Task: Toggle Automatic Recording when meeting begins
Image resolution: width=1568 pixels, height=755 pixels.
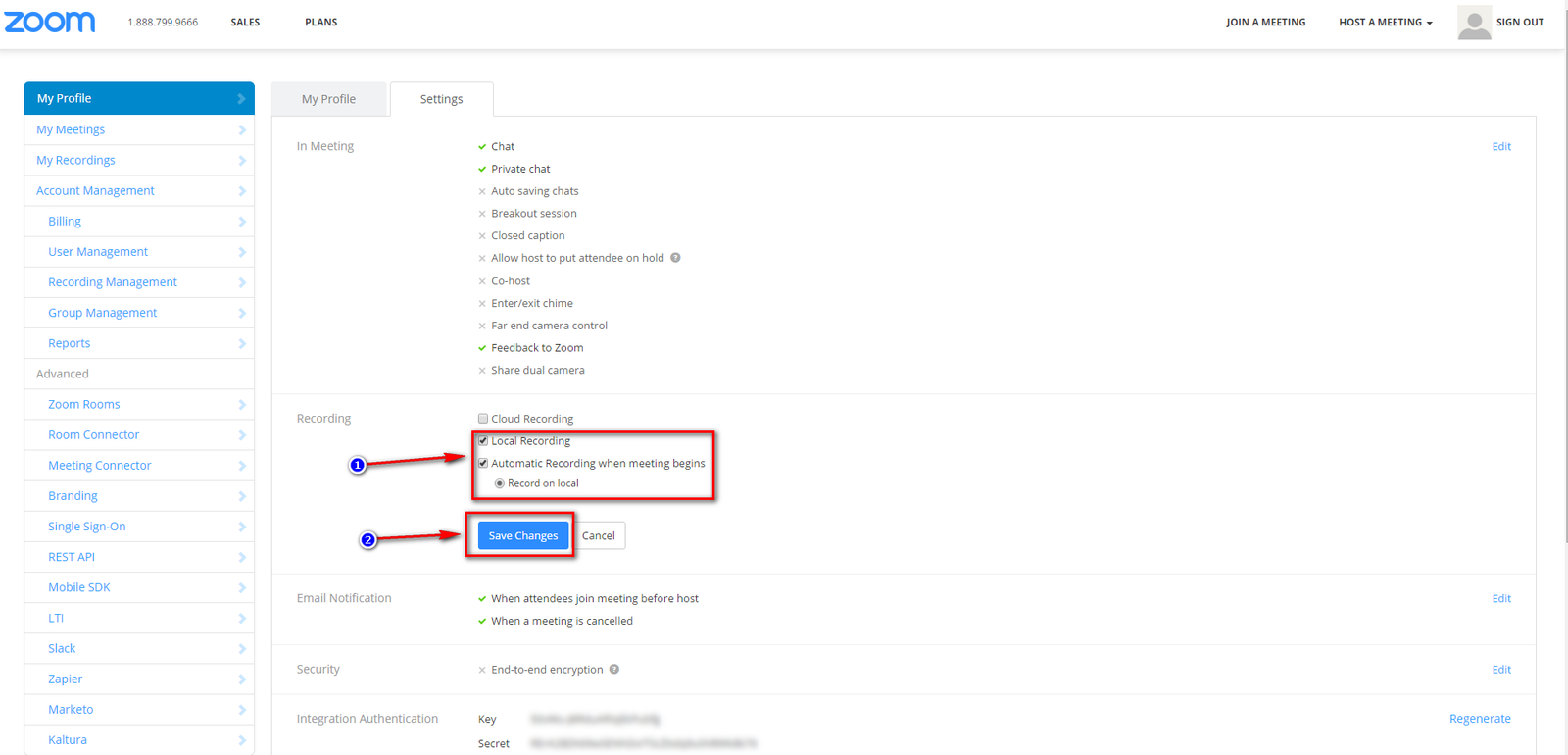Action: 483,464
